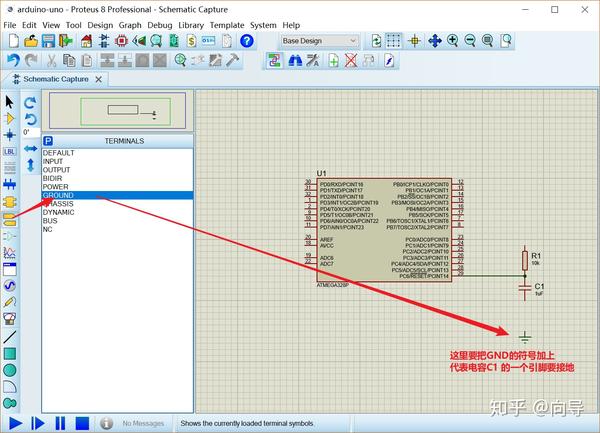Open the Help question mark icon

tap(247, 41)
